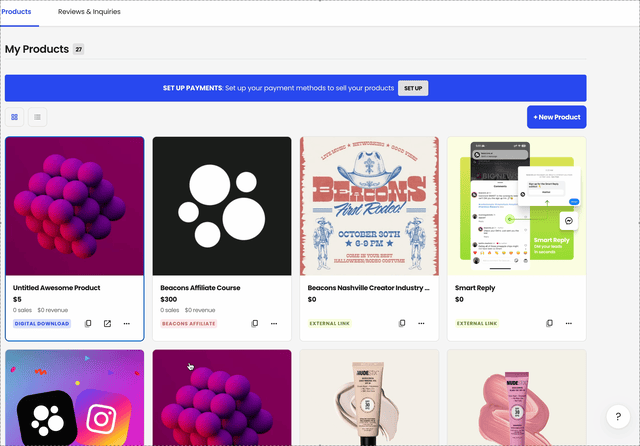Screen dimensions: 640x446
Task: Open the pink tinted tube product thumbnail
Action: [517, 397]
